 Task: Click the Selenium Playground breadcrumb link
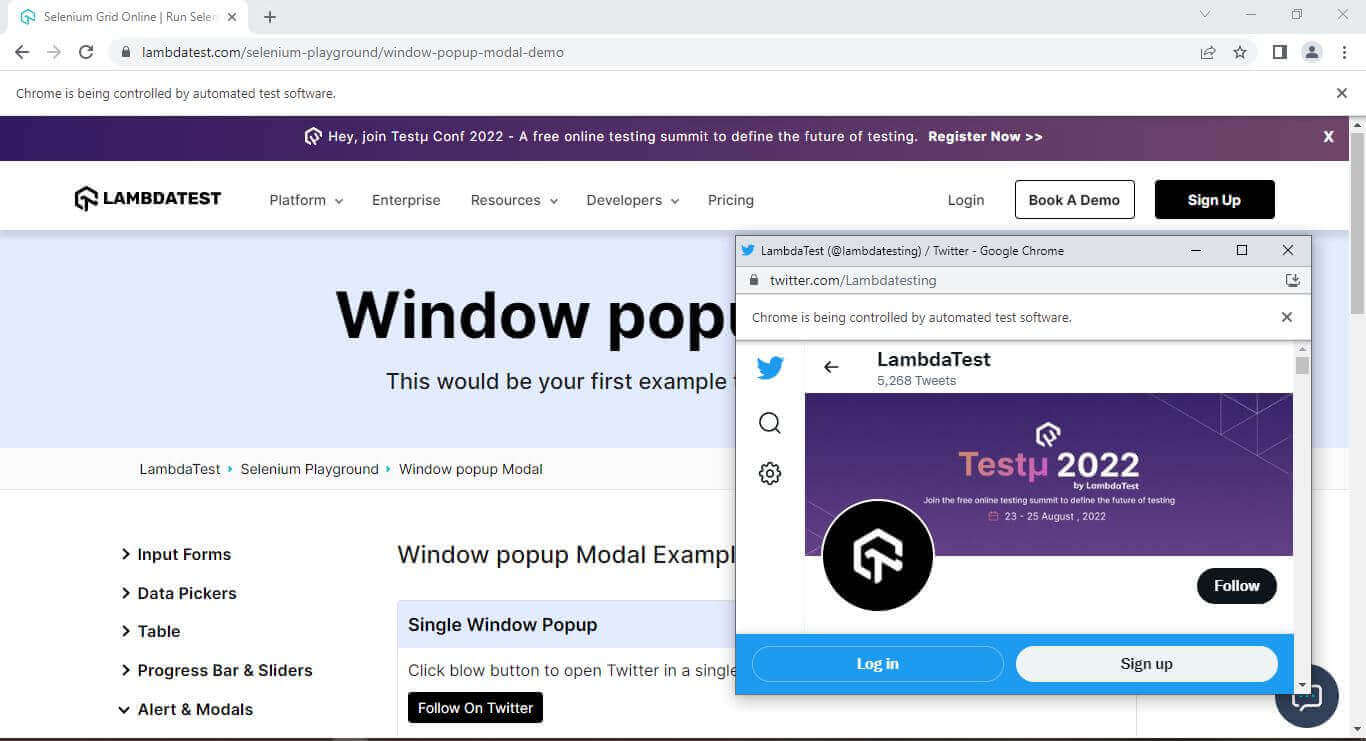point(308,468)
